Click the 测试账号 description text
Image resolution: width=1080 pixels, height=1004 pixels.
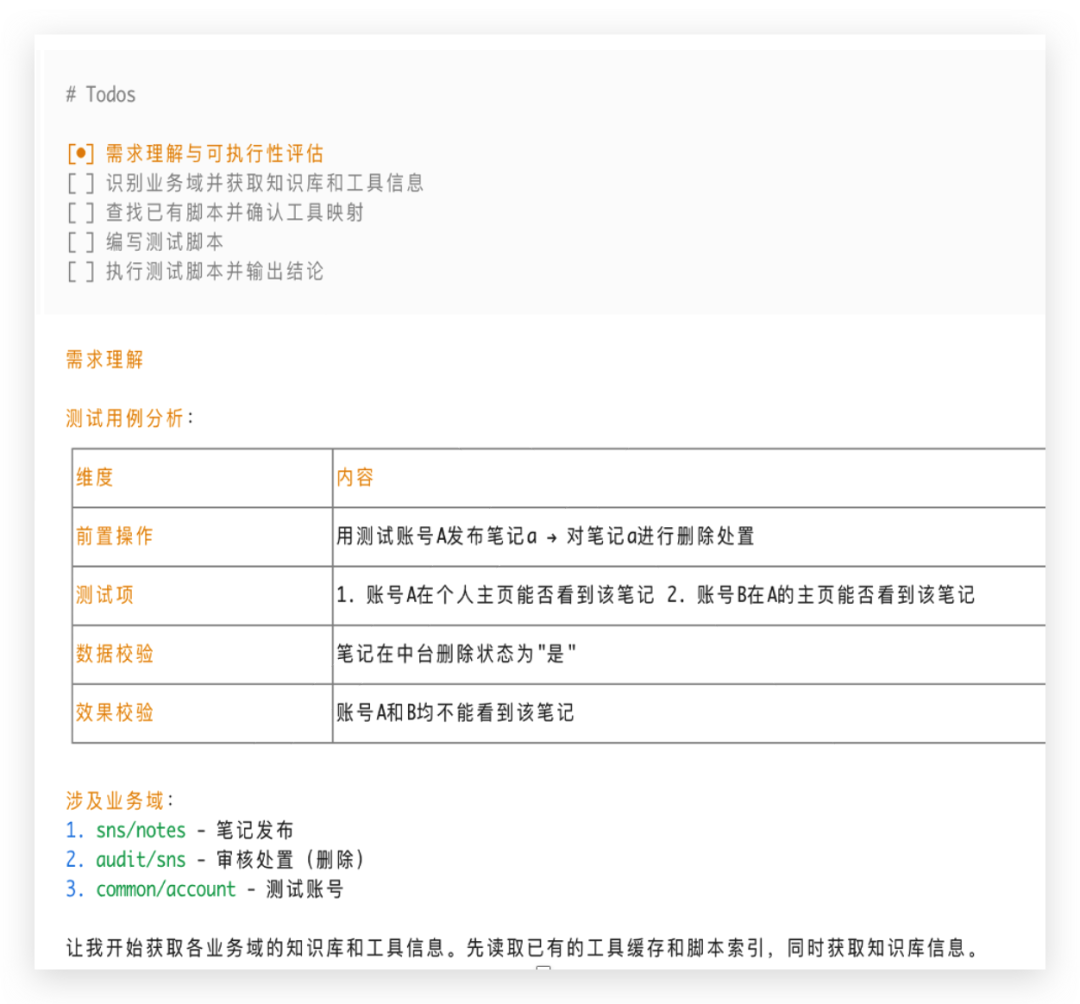(304, 890)
